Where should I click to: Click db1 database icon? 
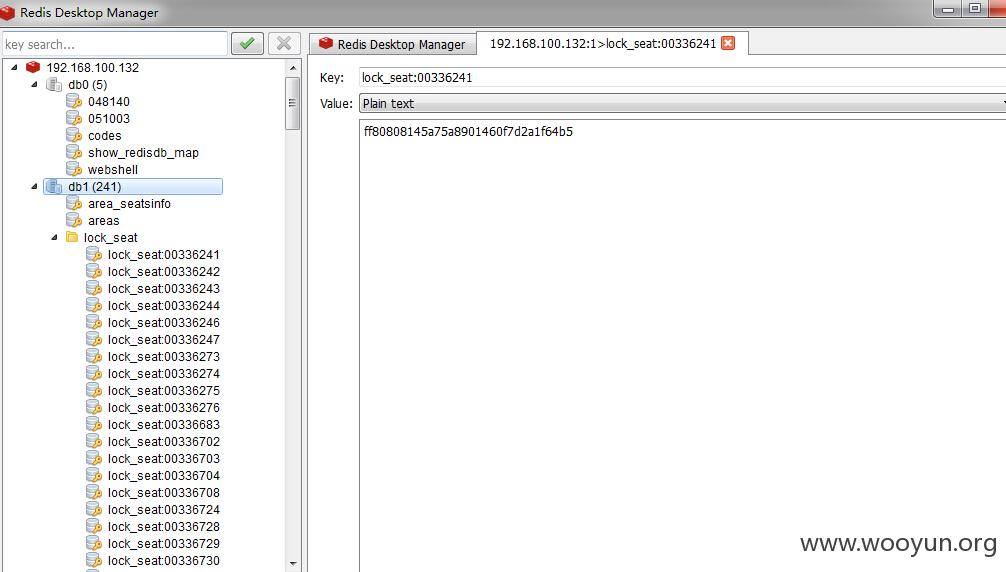pos(55,187)
